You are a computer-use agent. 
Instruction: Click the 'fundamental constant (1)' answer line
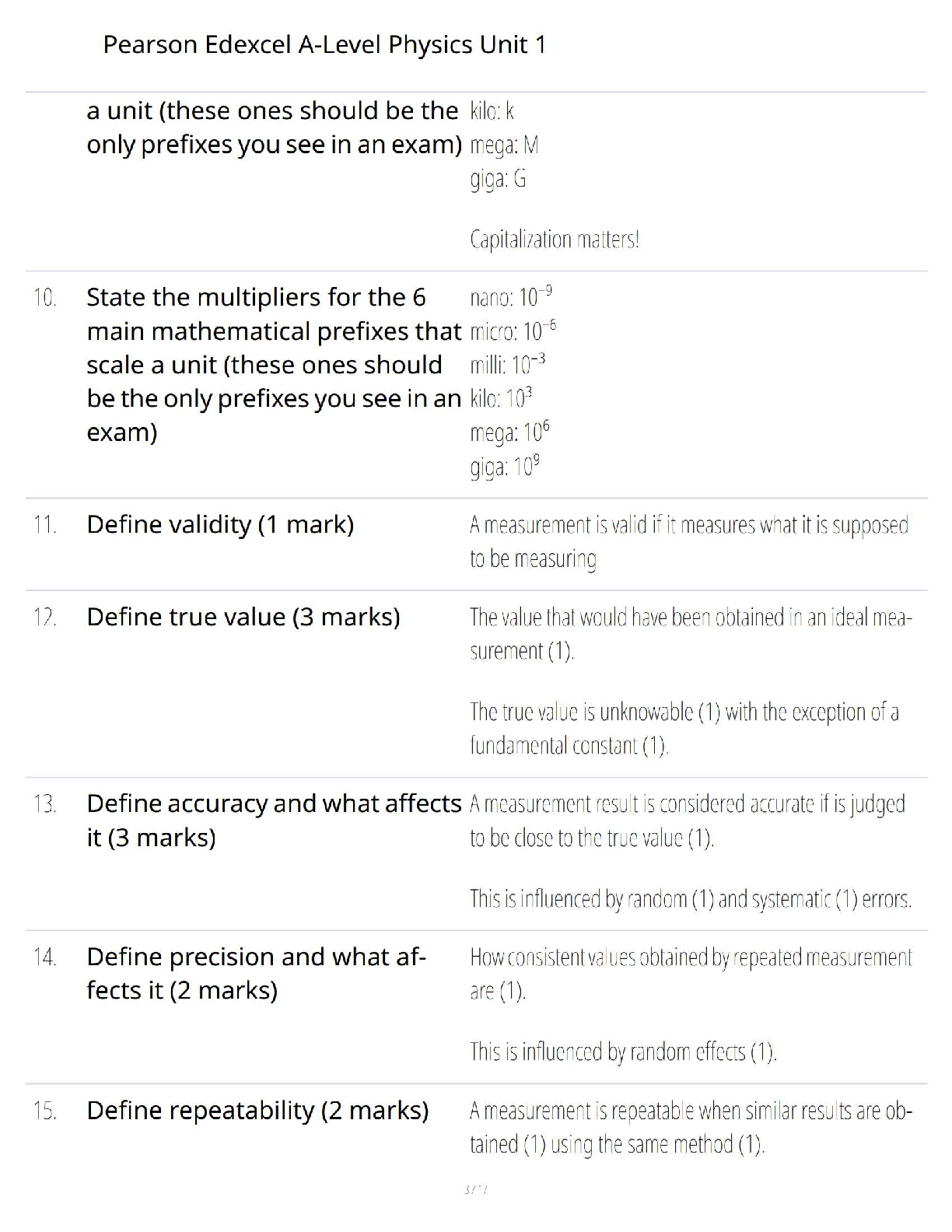(569, 746)
